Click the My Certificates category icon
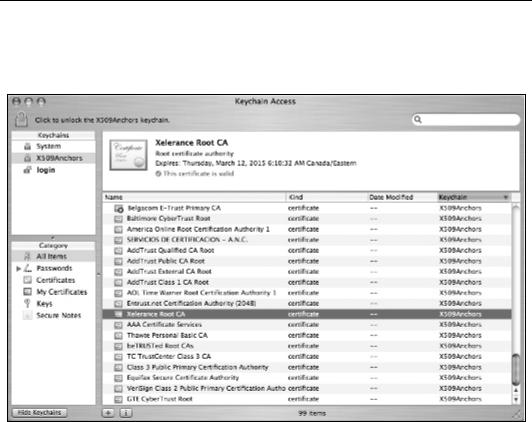532x422 pixels. (x=27, y=292)
